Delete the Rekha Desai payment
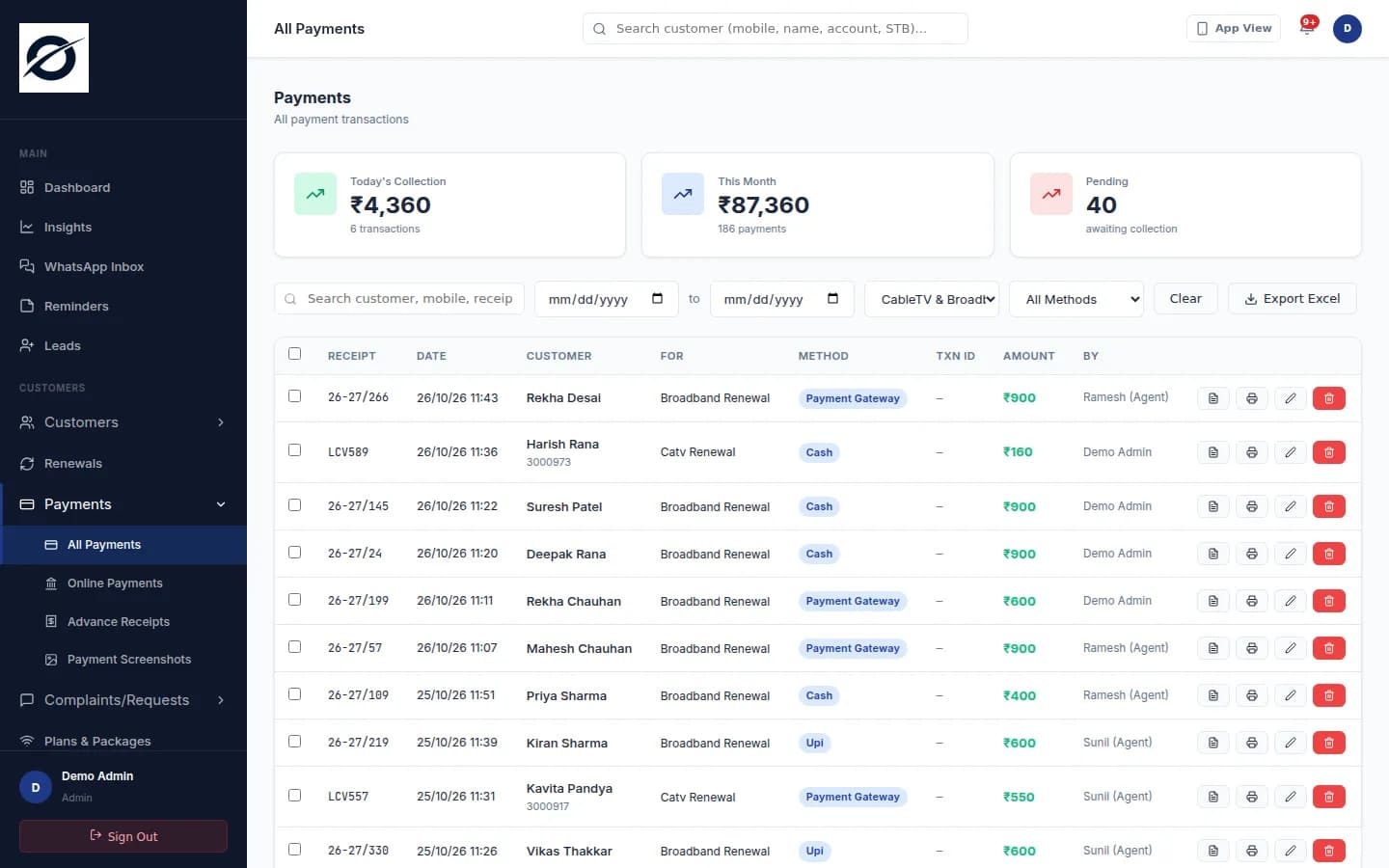 point(1329,398)
